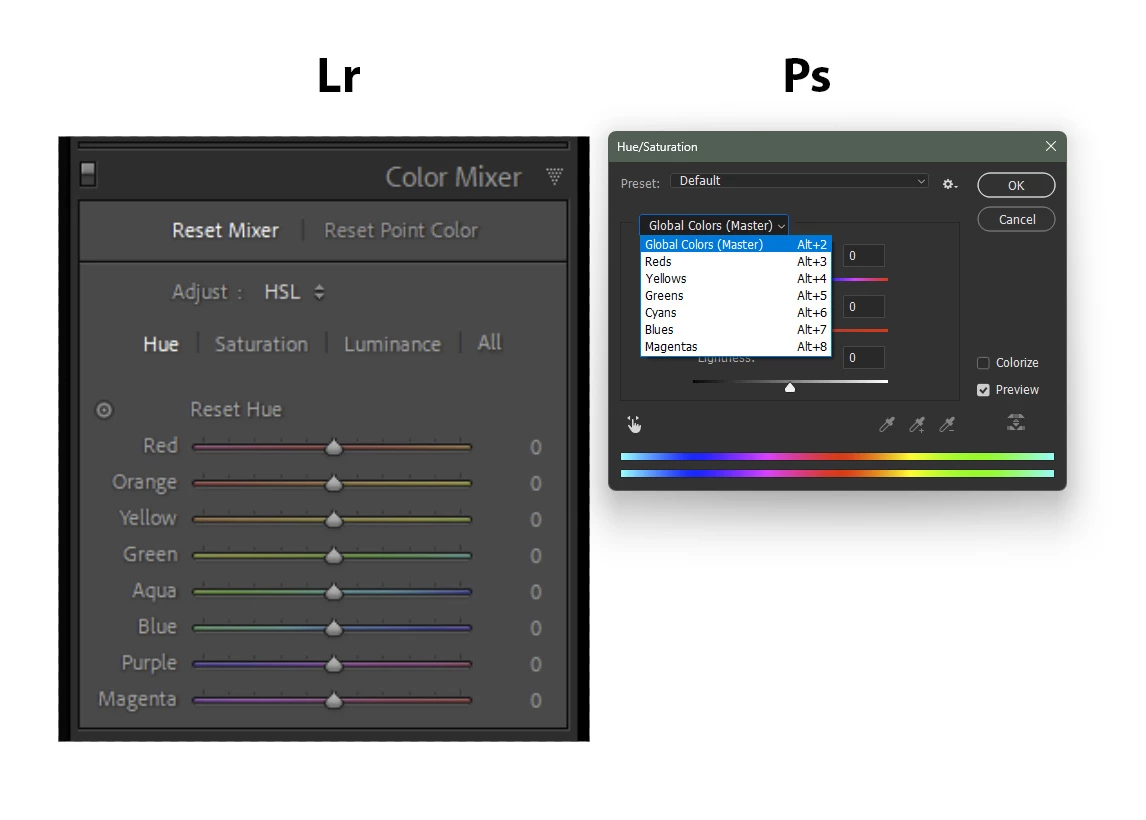Select Magentas from the channel list
Viewport: 1146px width, 820px height.
point(735,346)
